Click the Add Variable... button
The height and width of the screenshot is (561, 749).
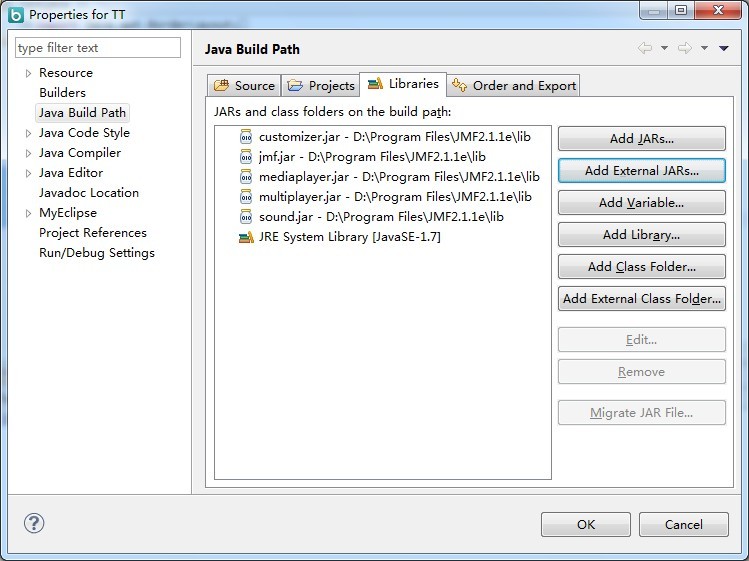pyautogui.click(x=642, y=203)
